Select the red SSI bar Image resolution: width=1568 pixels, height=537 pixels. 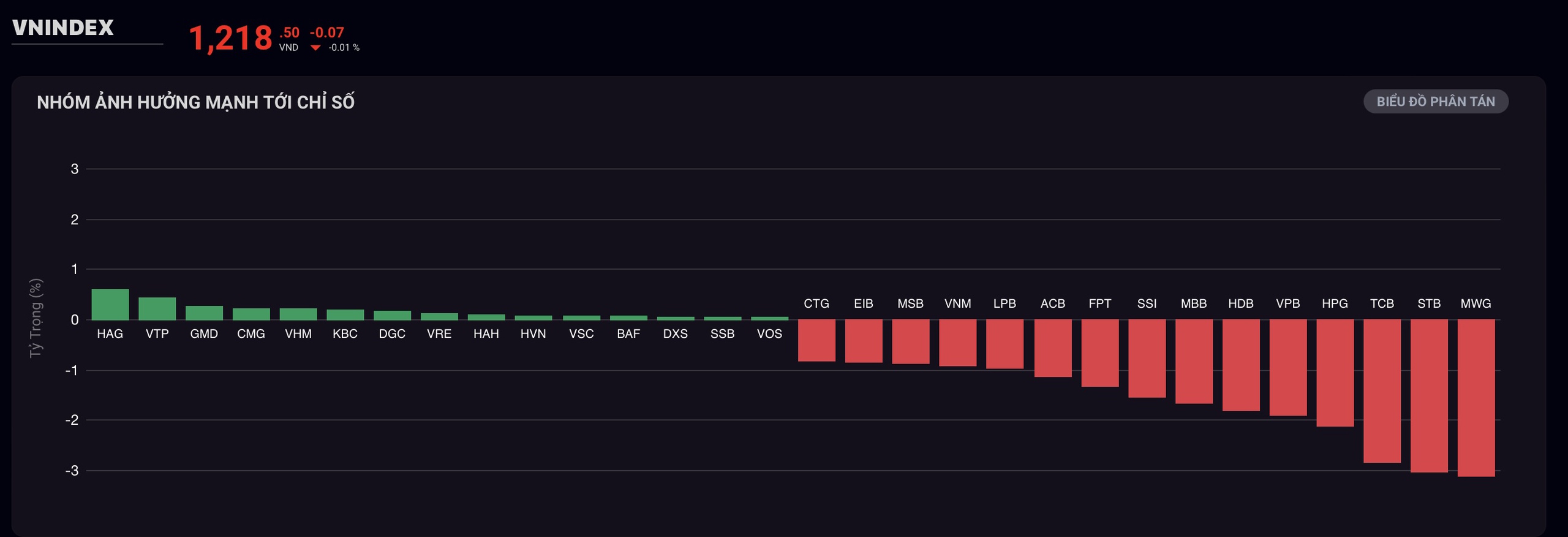[x=1147, y=358]
